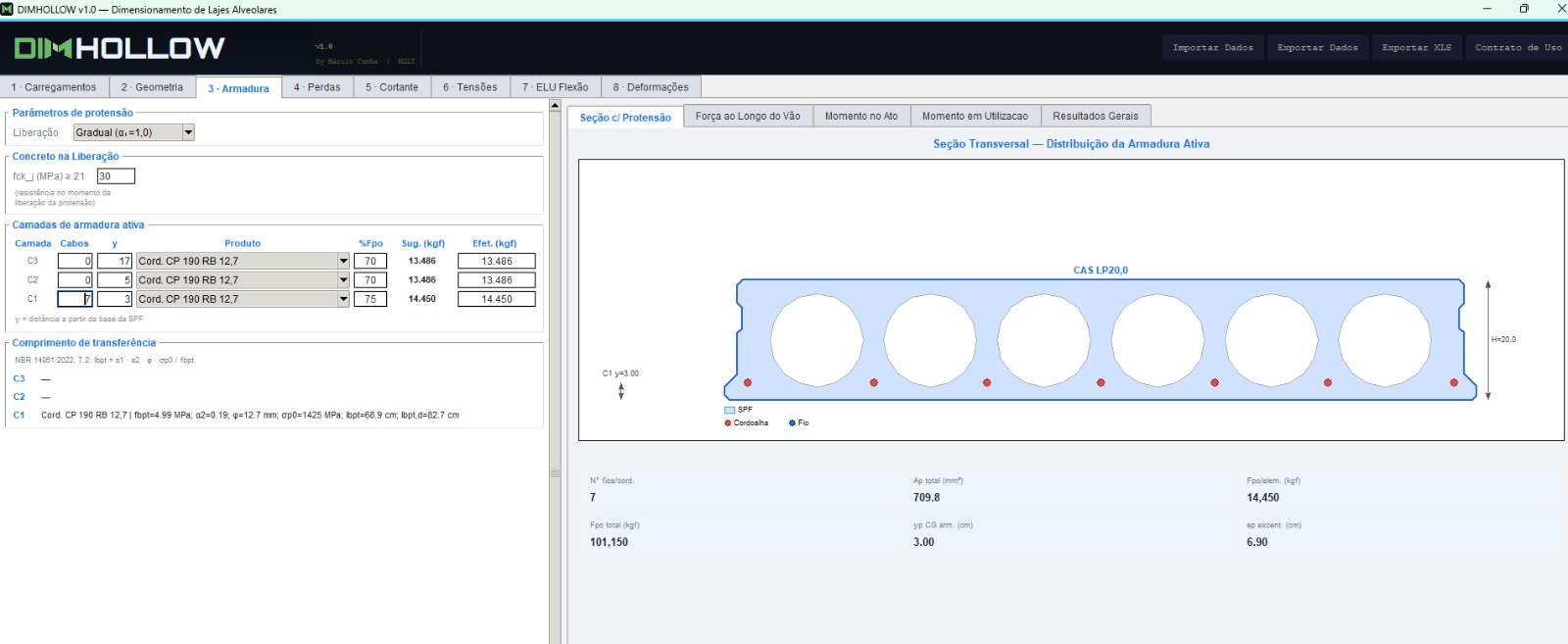This screenshot has height=644, width=1568.
Task: Open the 4 · Perdas tab
Action: point(318,87)
